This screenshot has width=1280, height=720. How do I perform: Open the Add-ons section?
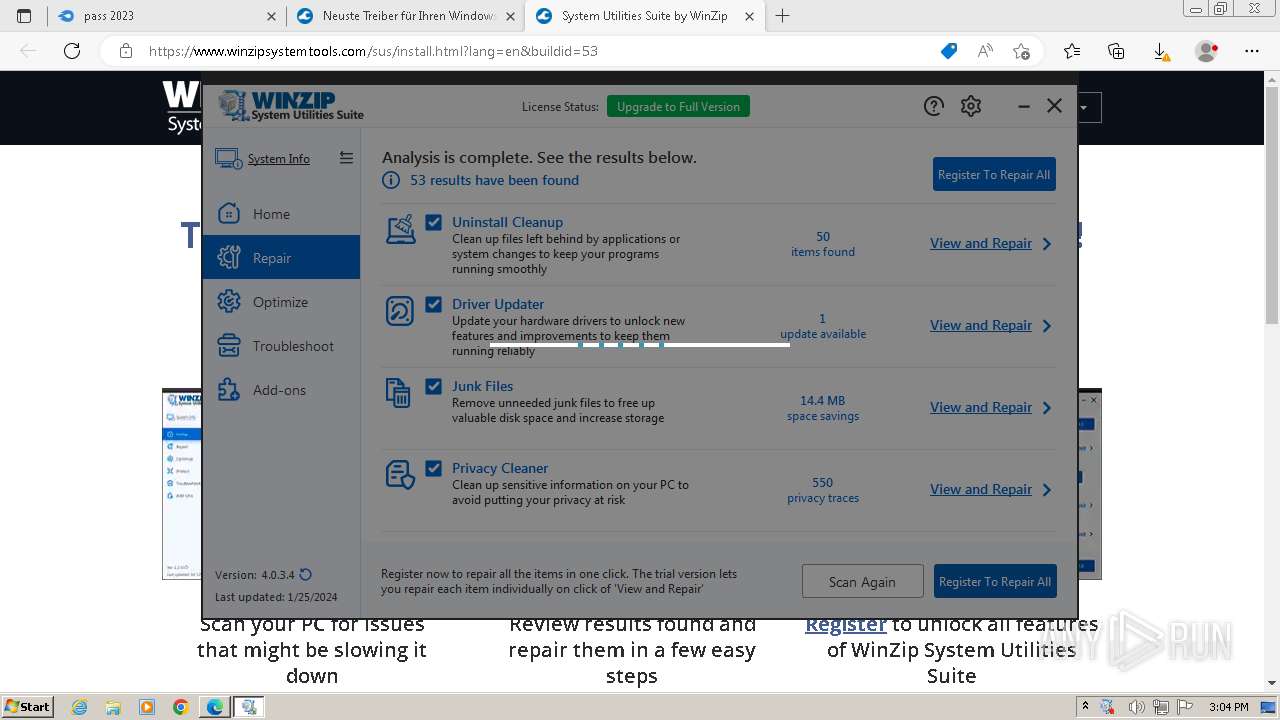coord(281,390)
